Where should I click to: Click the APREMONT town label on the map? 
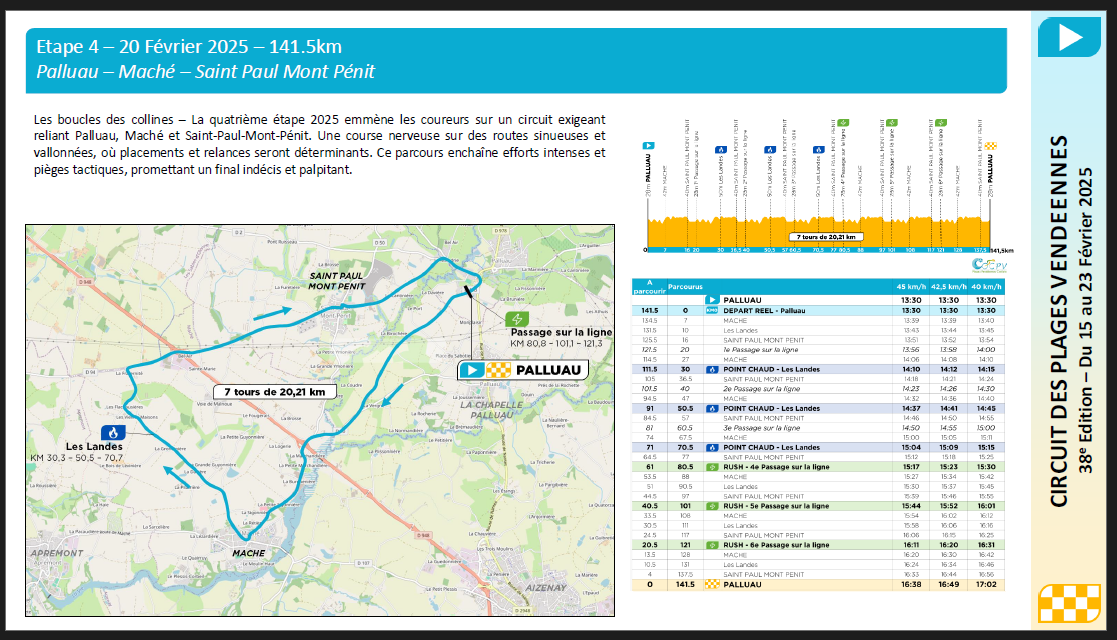(57, 553)
